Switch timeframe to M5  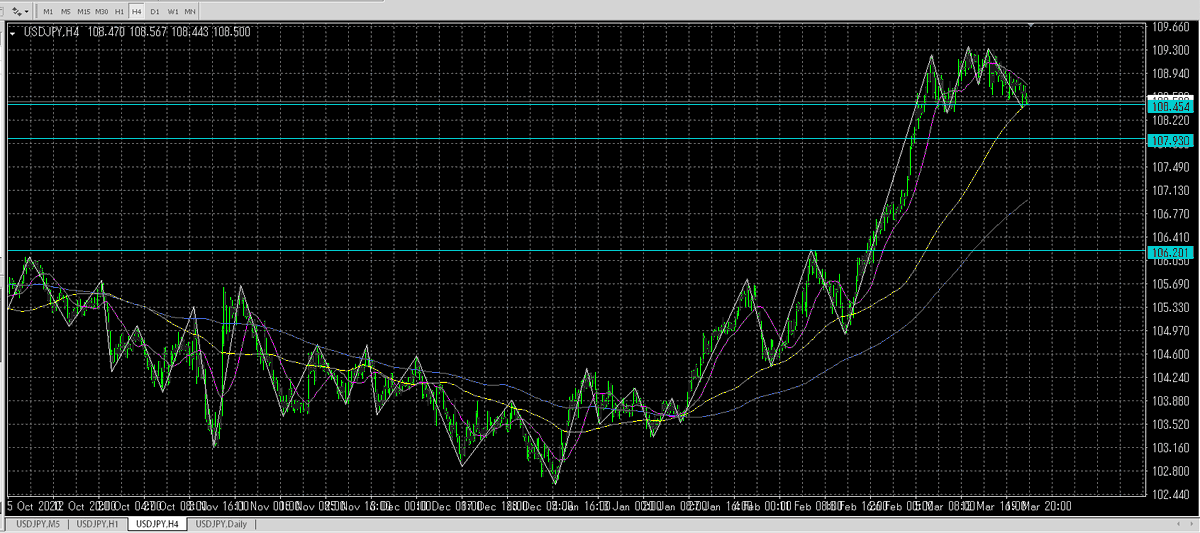(65, 10)
